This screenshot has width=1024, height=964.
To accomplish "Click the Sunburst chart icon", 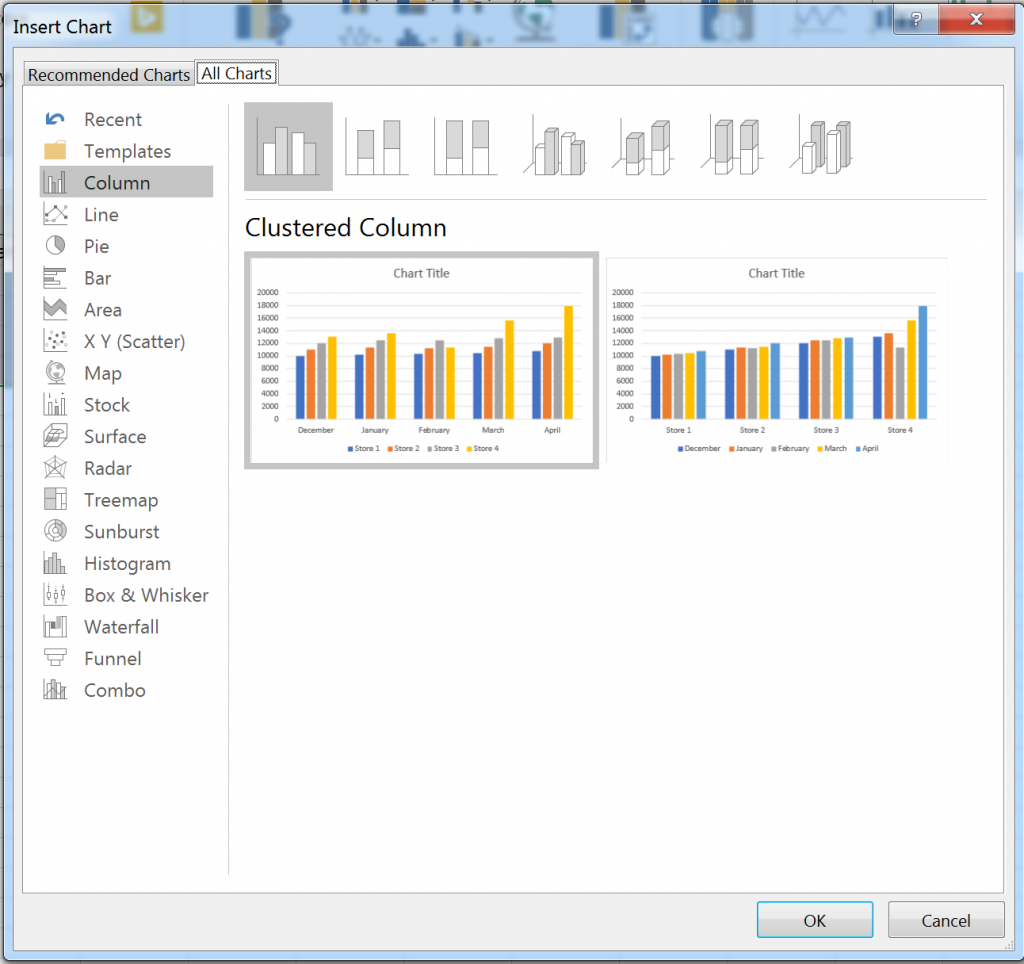I will pyautogui.click(x=55, y=531).
